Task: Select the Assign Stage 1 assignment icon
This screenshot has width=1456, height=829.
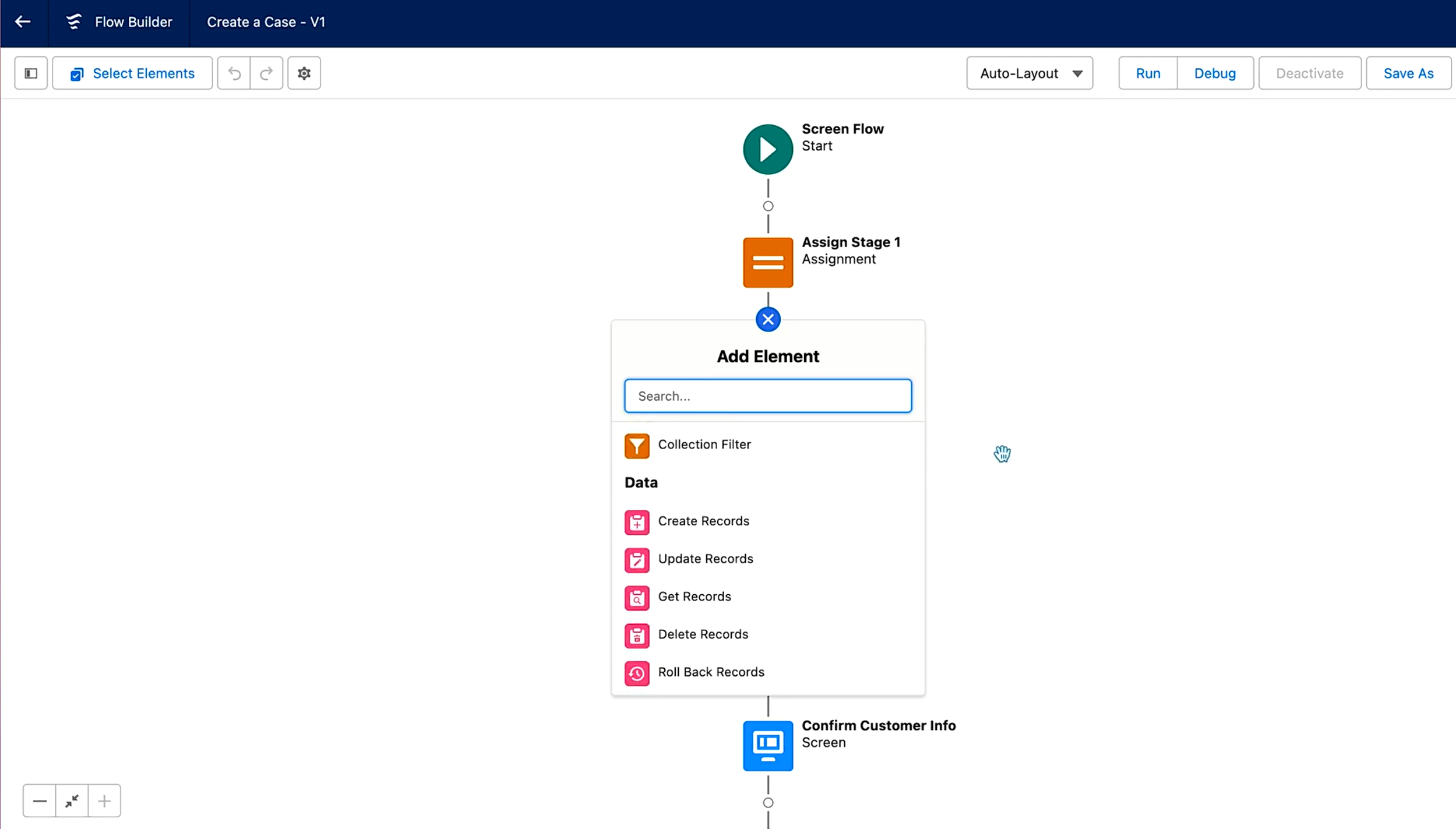Action: 768,263
